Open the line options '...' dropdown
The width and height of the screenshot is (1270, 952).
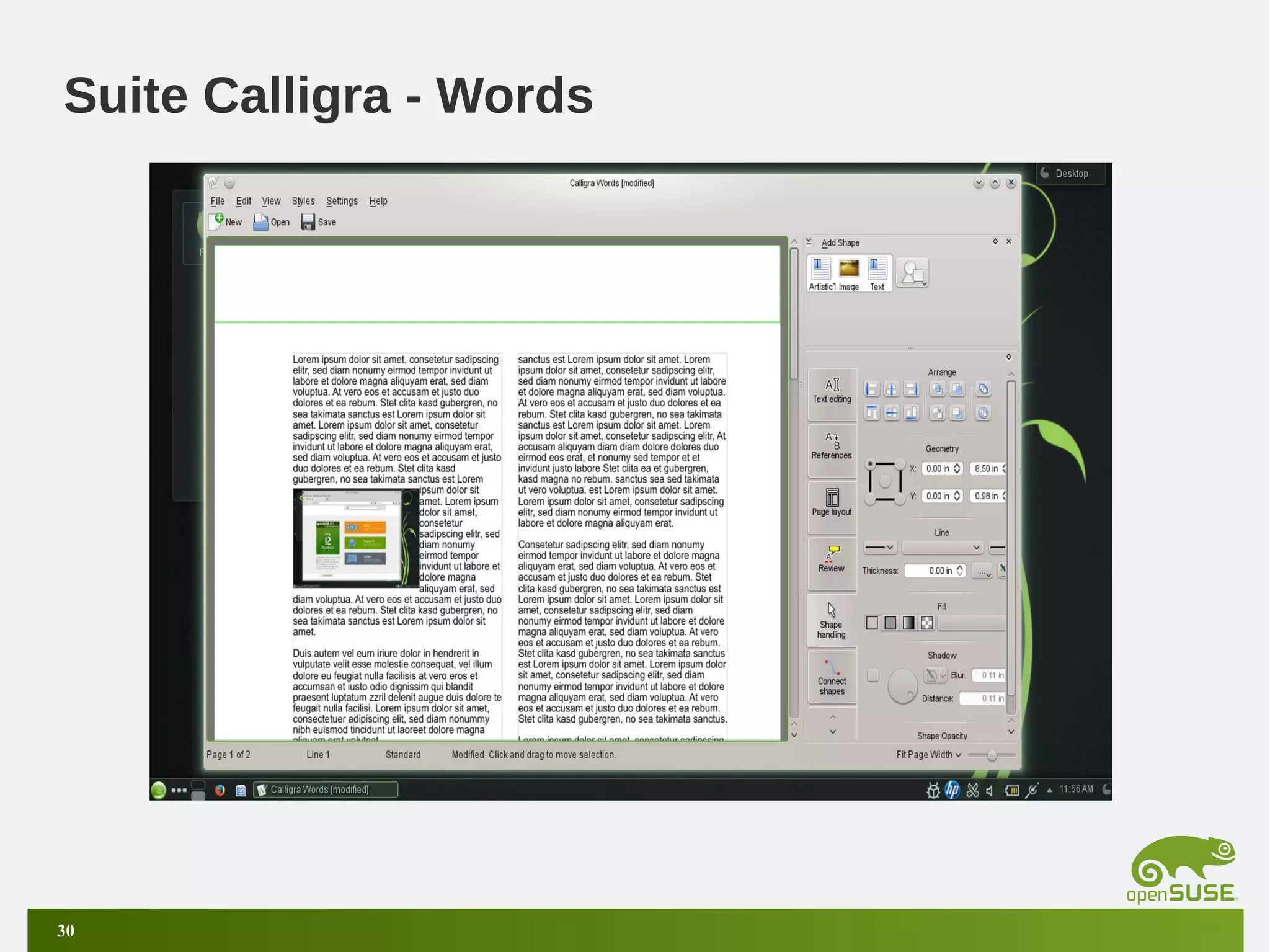982,571
